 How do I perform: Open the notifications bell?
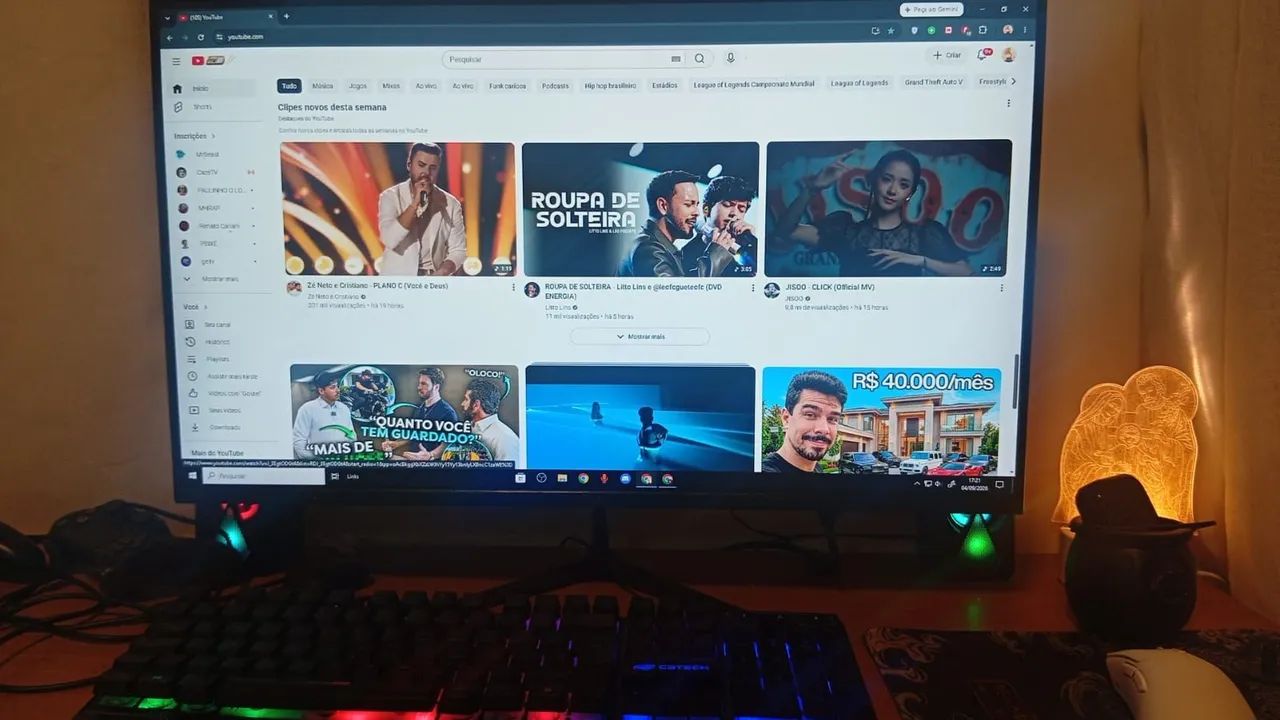983,54
